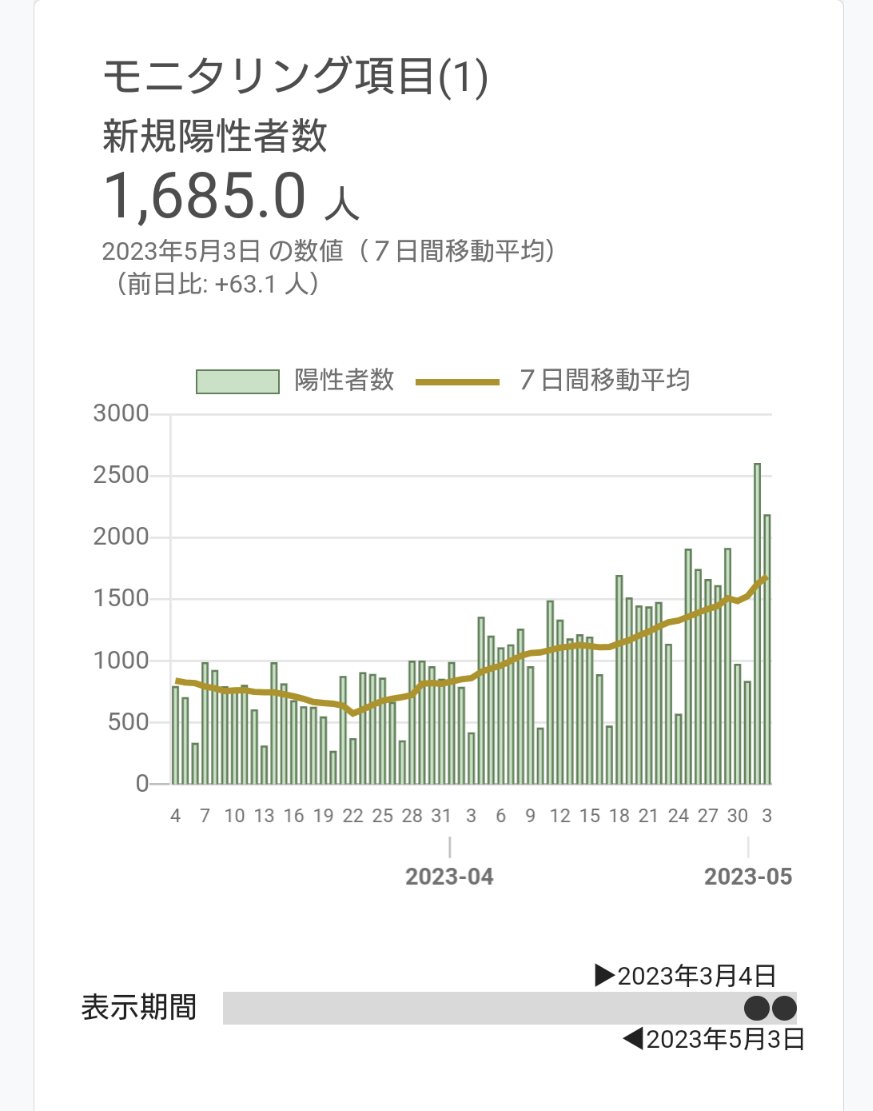Click the 500 y-axis label
Screen dimensions: 873x1111
(x=129, y=722)
